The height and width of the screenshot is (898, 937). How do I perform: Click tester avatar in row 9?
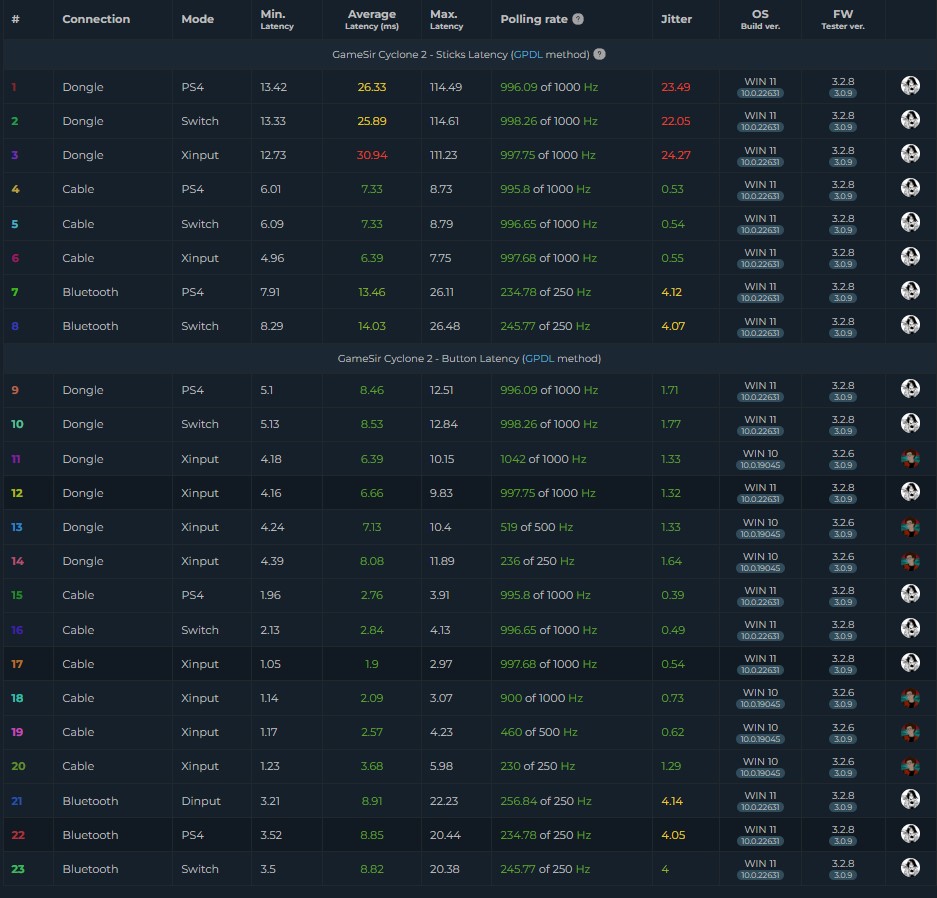coord(910,388)
